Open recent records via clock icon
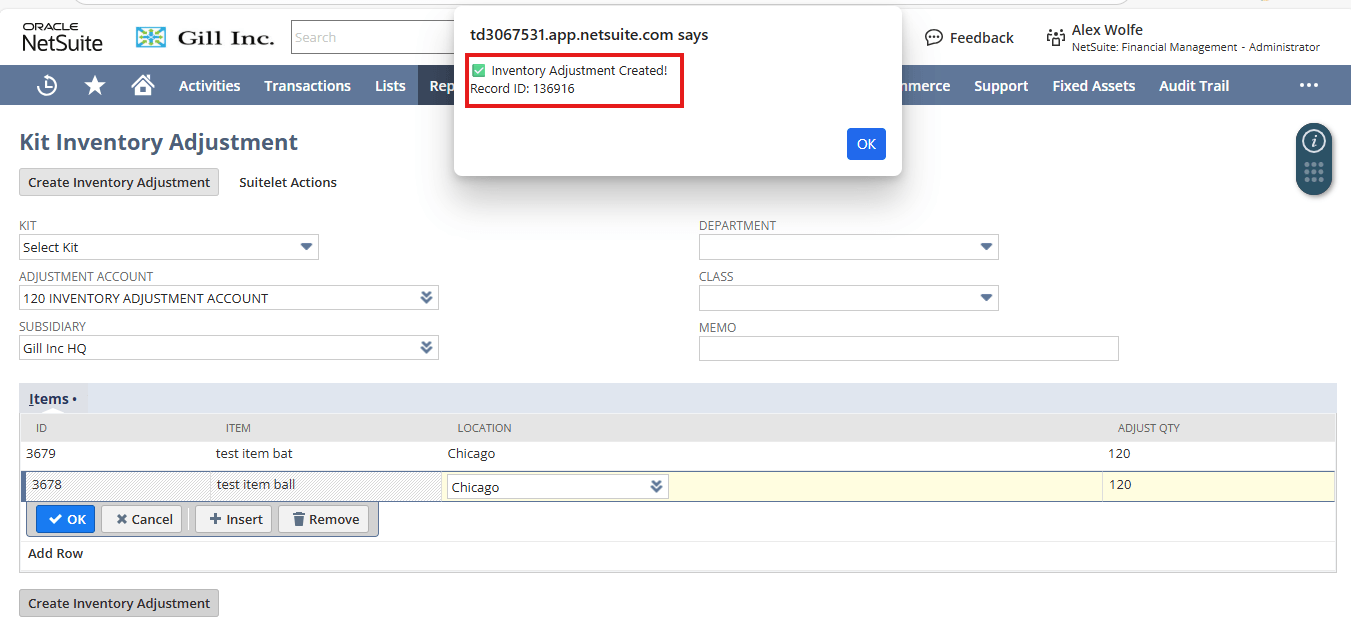 46,85
